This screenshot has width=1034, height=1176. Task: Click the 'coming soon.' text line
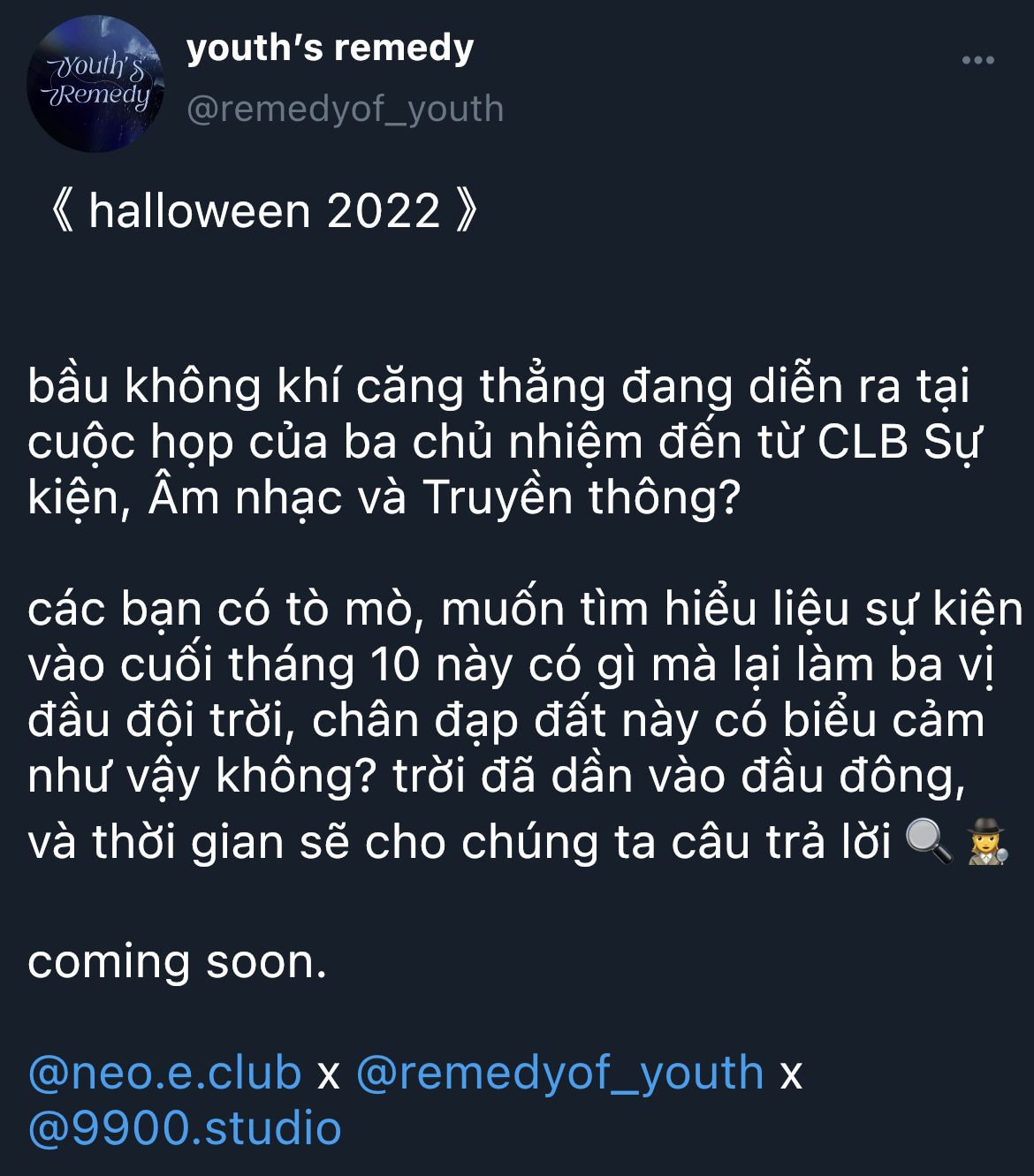(178, 961)
